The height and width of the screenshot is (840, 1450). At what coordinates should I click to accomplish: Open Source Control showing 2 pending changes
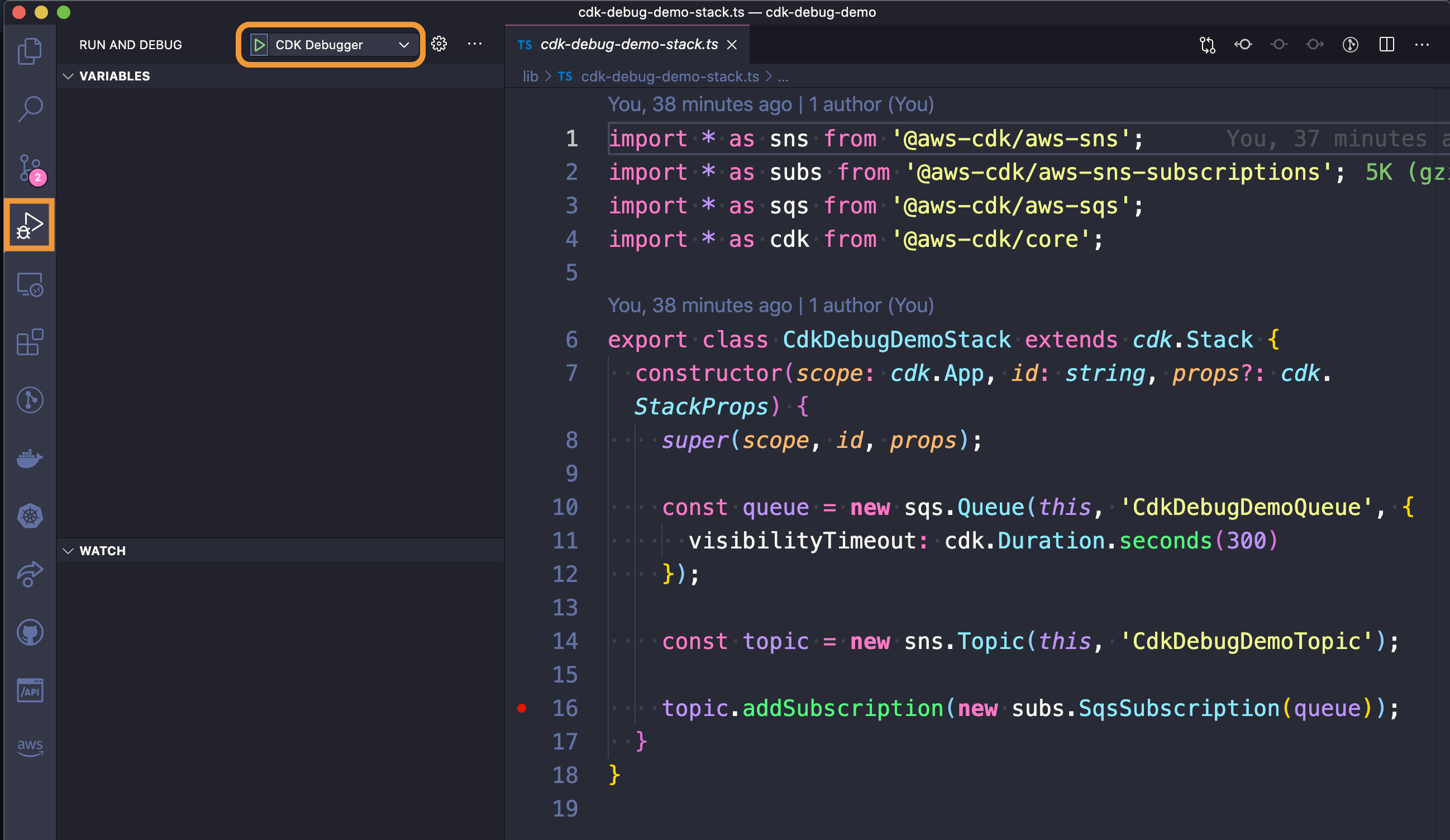pos(30,169)
